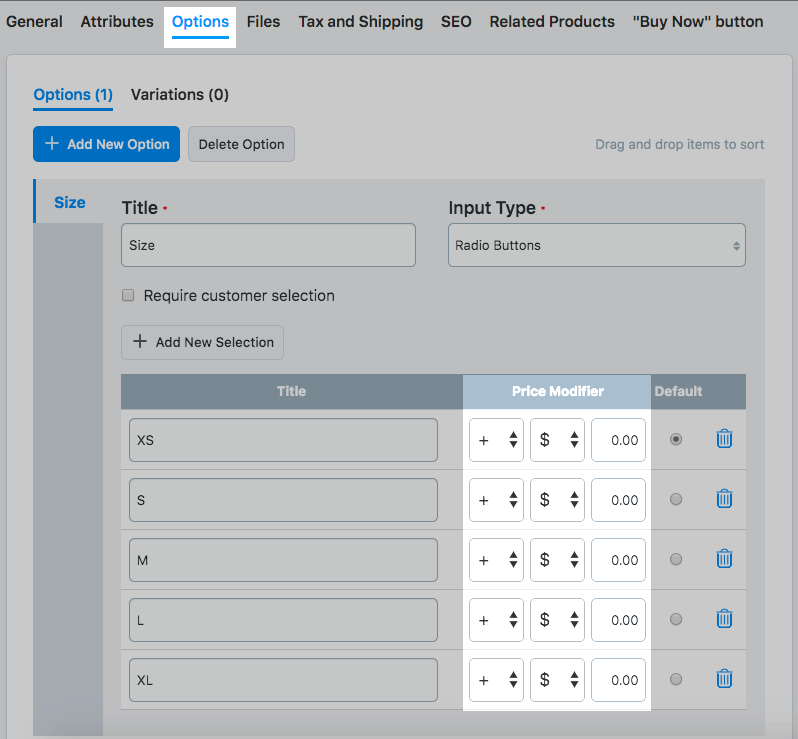Delete the XS size selection via trash icon
798x739 pixels.
(725, 439)
